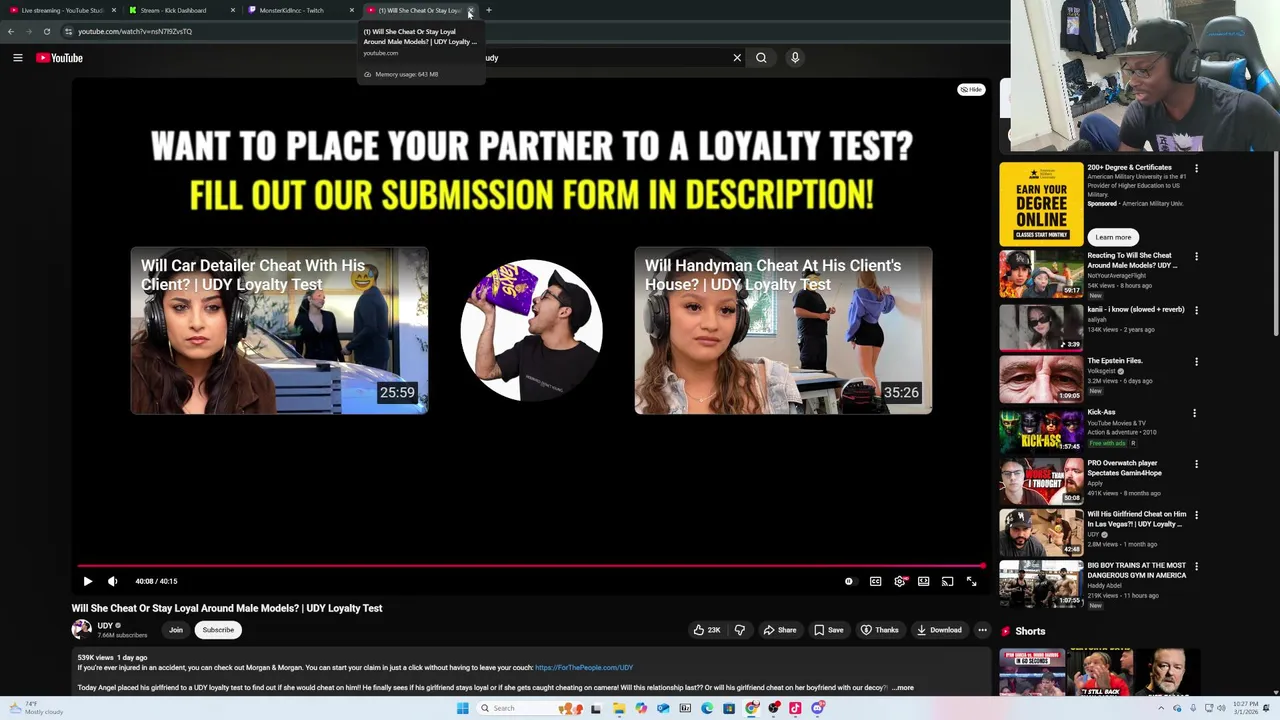Open Windows Start menu

tap(462, 708)
